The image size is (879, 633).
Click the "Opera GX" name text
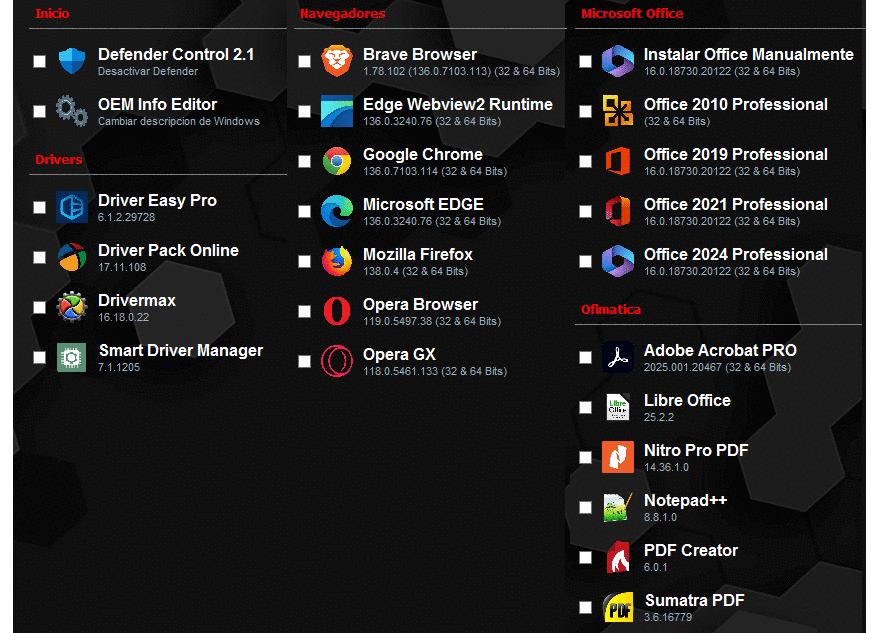[399, 354]
